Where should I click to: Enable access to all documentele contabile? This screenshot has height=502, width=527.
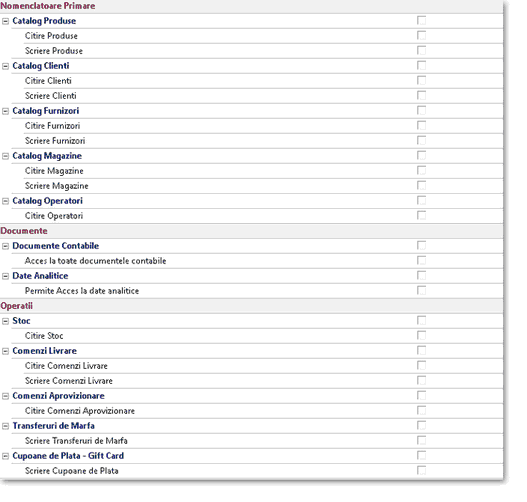point(421,260)
